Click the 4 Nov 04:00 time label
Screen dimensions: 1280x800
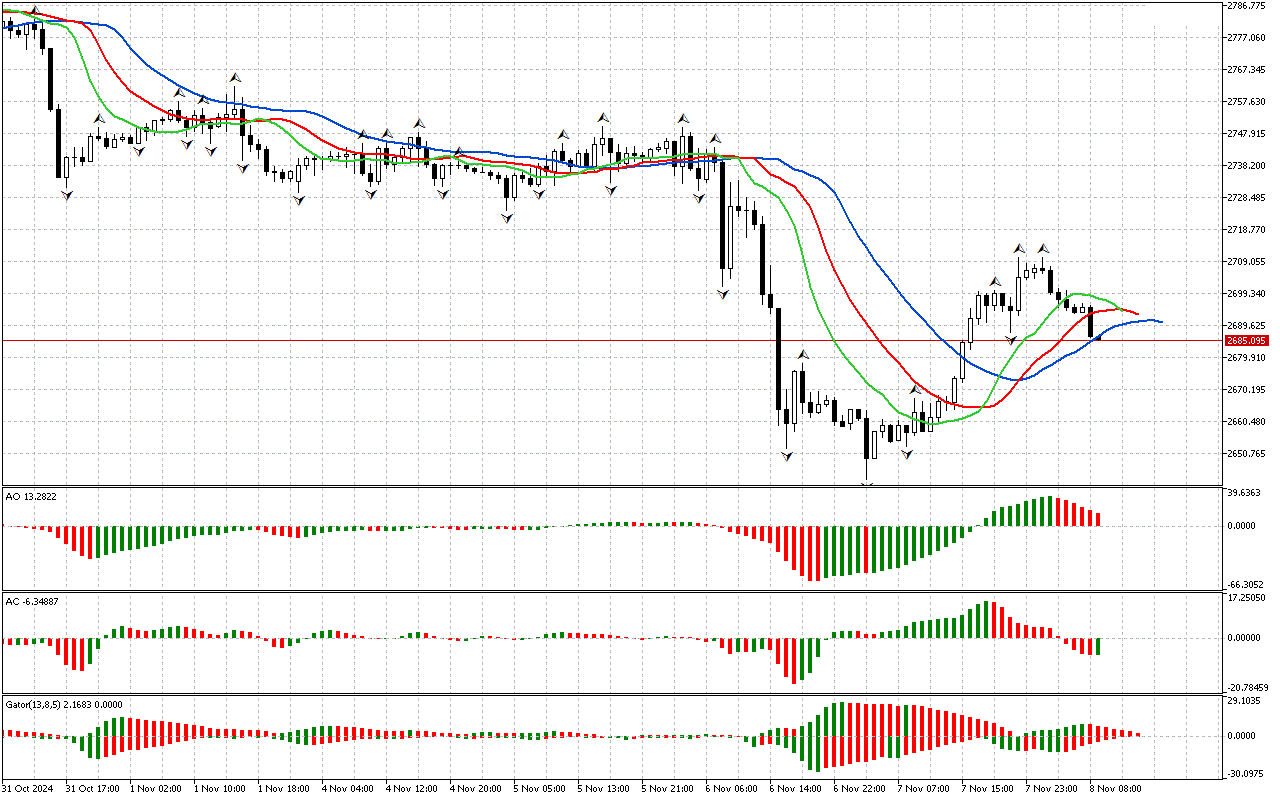[348, 789]
